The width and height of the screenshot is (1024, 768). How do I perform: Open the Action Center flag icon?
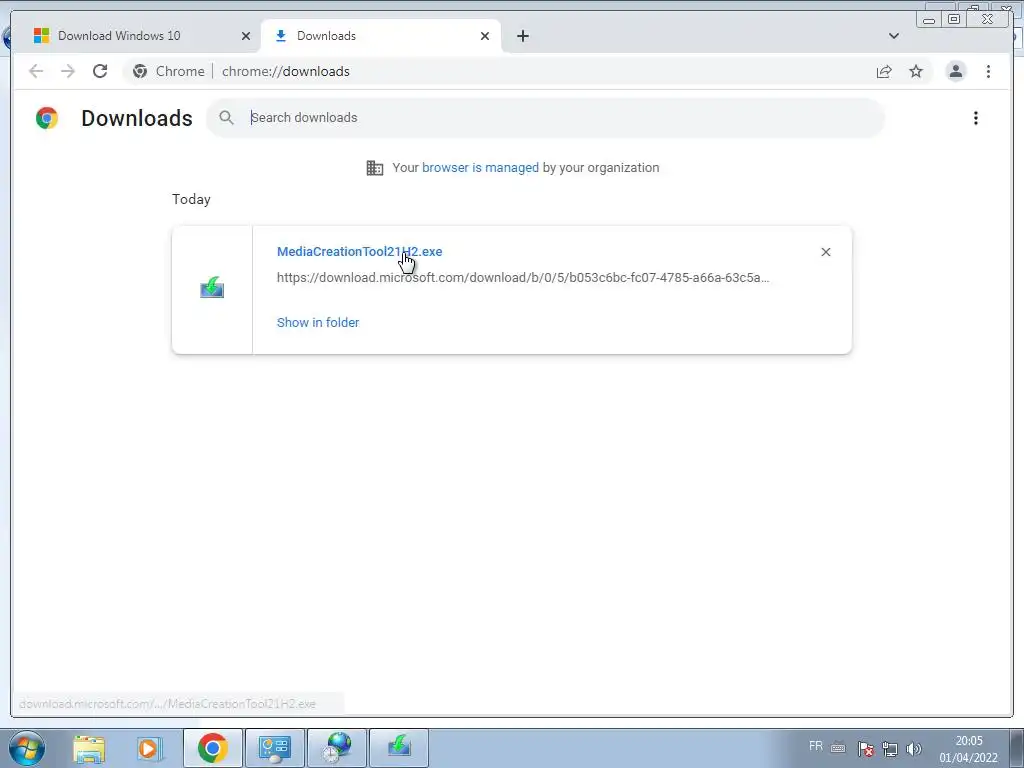click(x=866, y=748)
